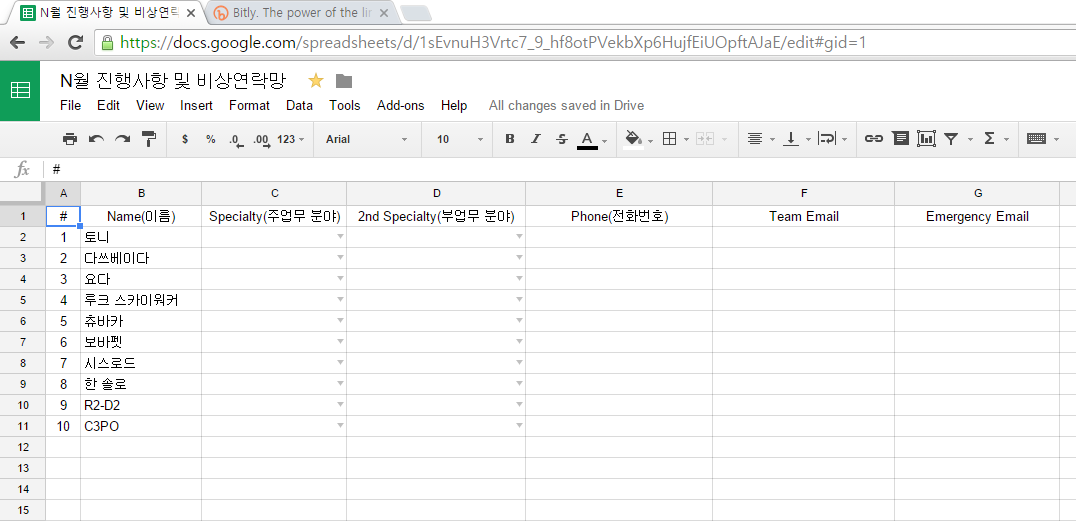Toggle bold formatting
The height and width of the screenshot is (521, 1076).
coord(510,139)
